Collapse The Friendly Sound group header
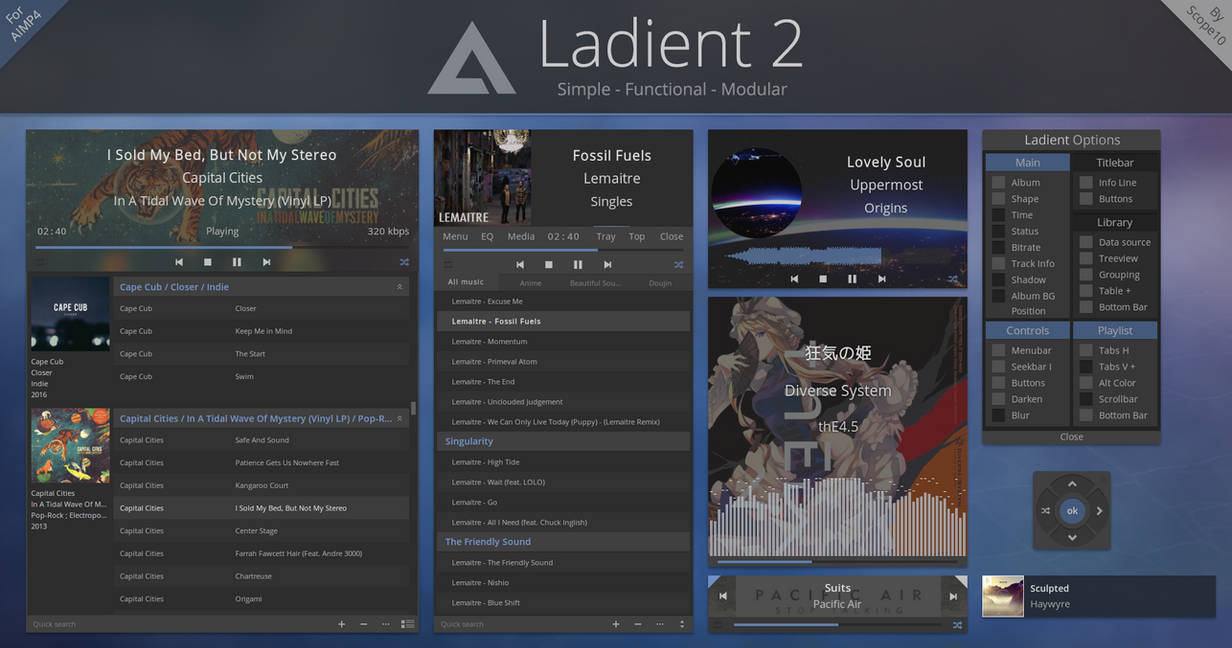Viewport: 1232px width, 648px height. (564, 542)
